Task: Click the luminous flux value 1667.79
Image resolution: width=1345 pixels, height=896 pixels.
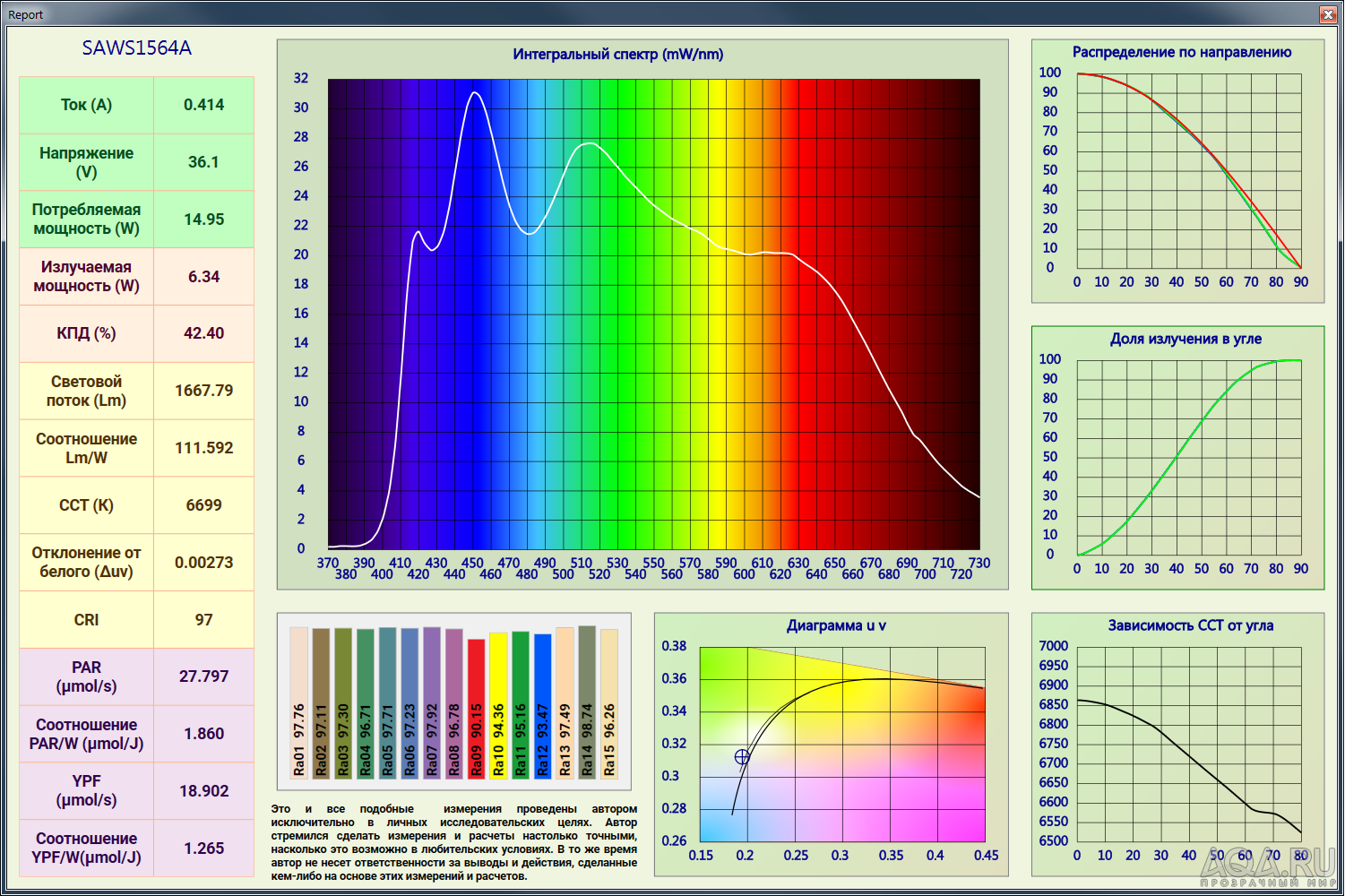Action: (204, 391)
